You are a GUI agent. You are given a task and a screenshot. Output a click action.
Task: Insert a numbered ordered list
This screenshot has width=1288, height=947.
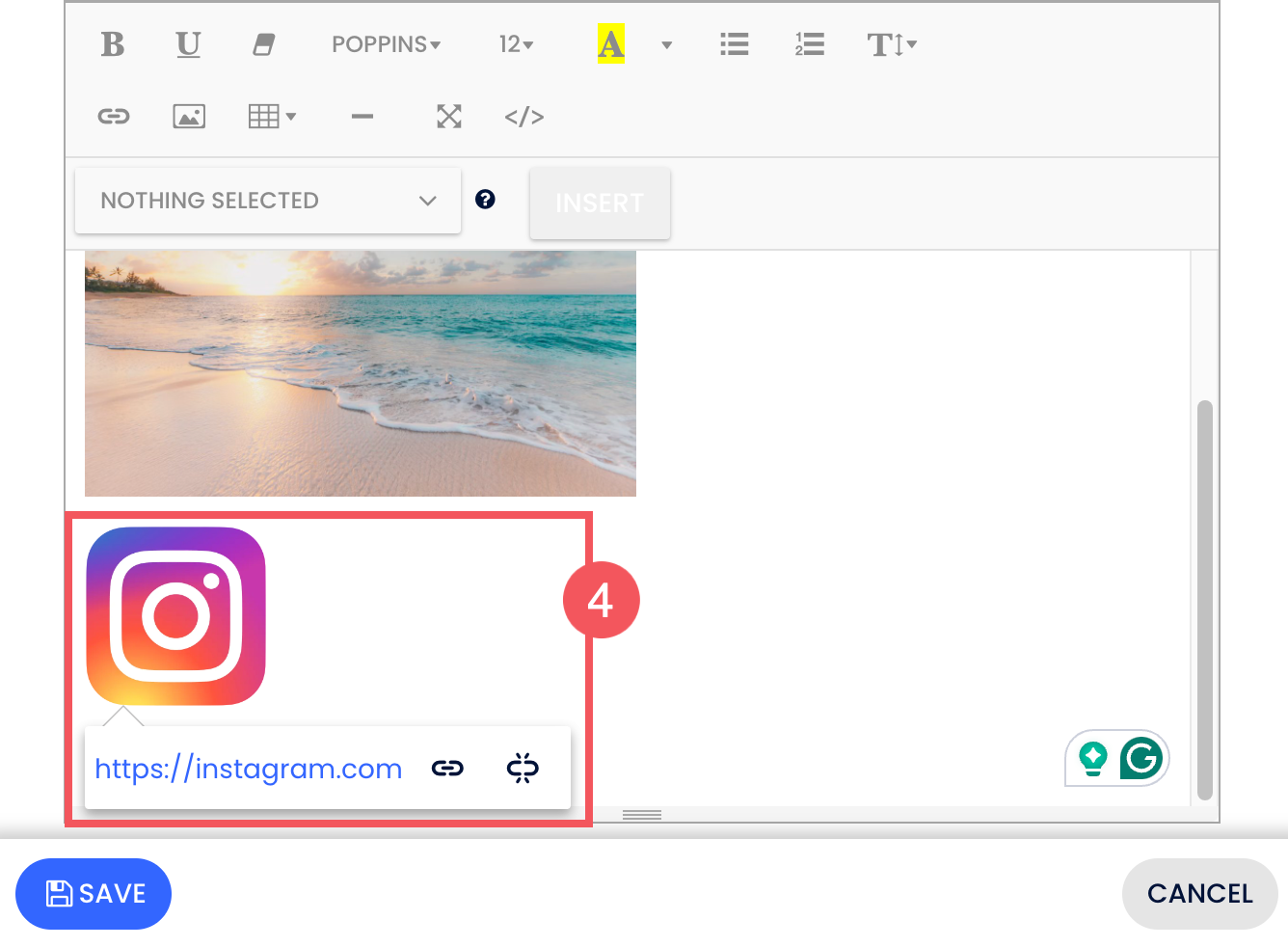809,44
